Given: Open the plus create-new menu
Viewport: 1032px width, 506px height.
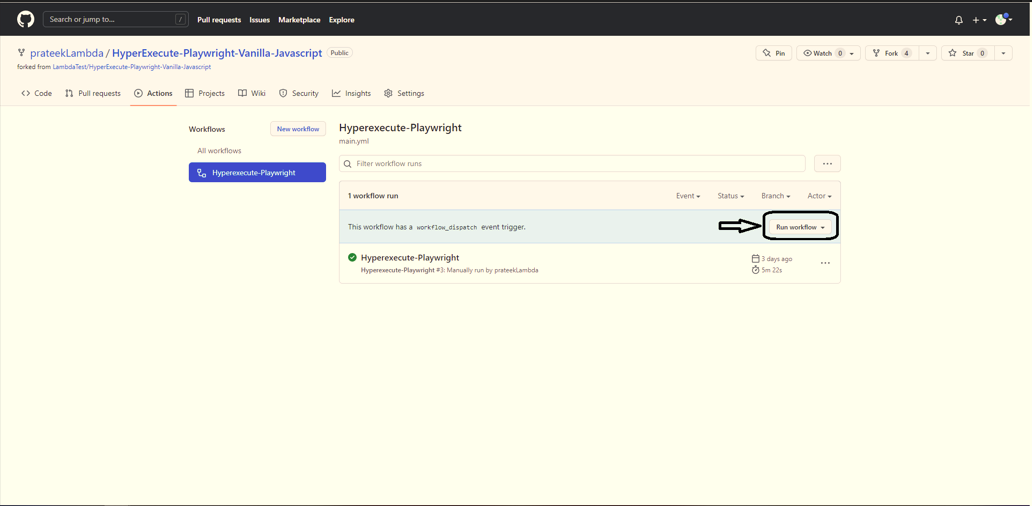Looking at the screenshot, I should tap(979, 20).
